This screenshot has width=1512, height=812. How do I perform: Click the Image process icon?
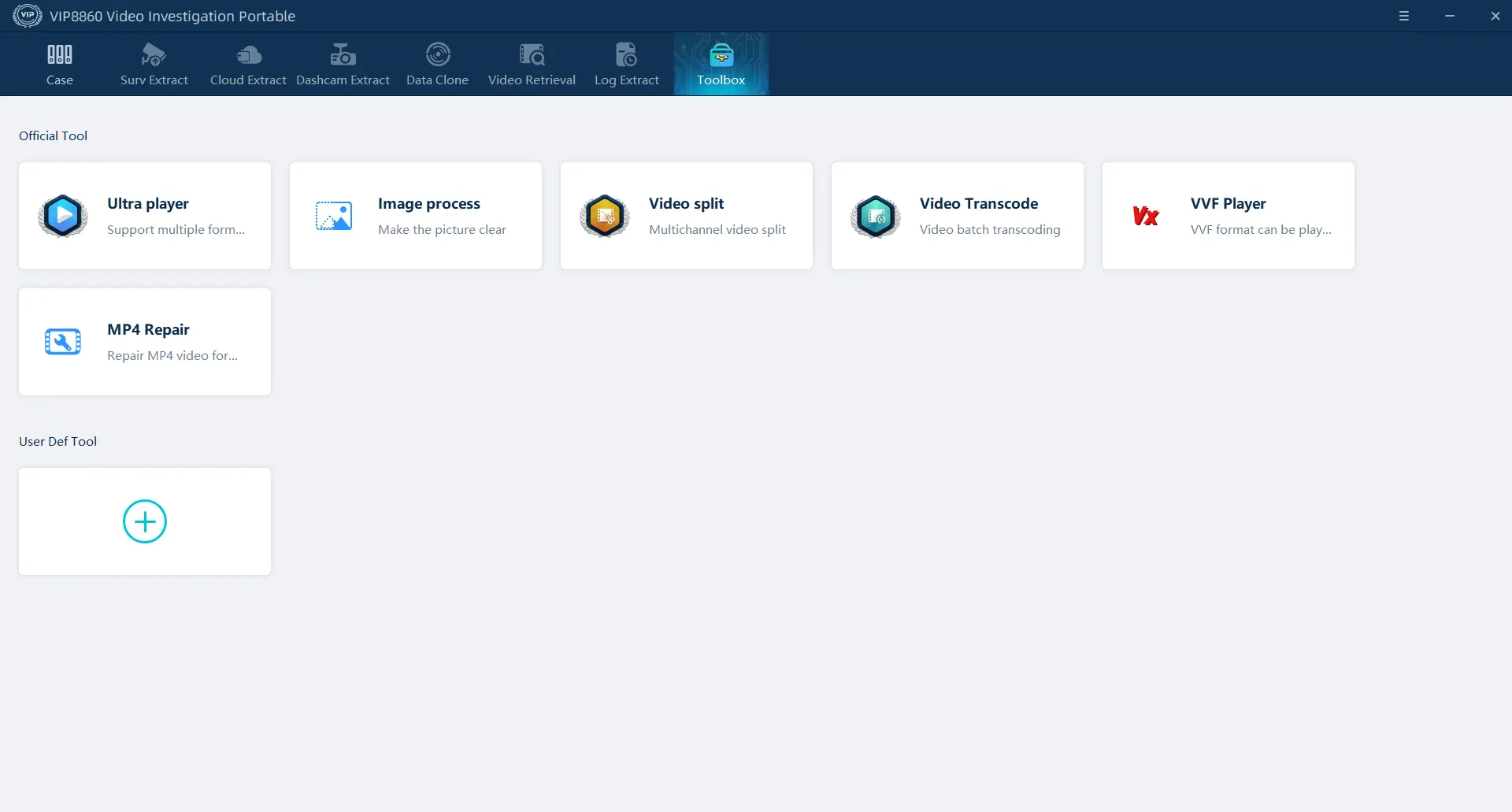[x=334, y=216]
